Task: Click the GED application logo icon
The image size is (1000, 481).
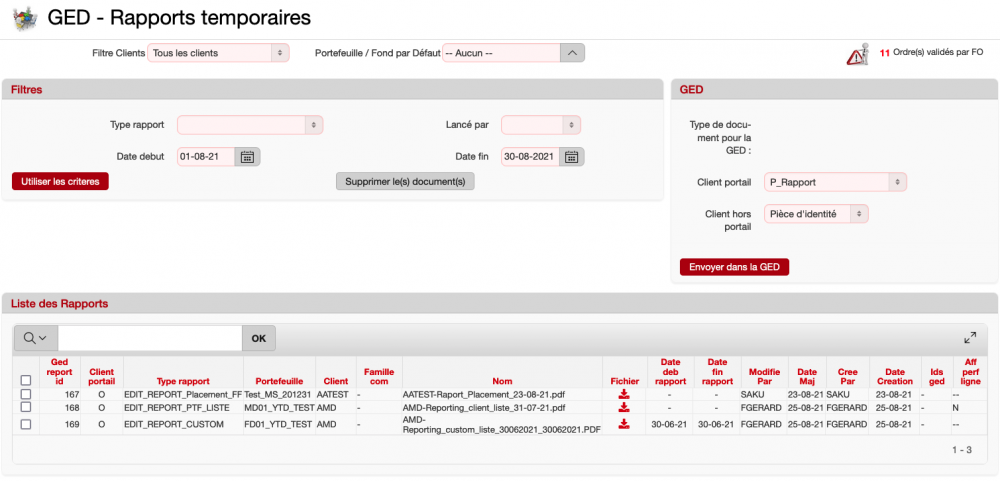Action: pyautogui.click(x=24, y=18)
